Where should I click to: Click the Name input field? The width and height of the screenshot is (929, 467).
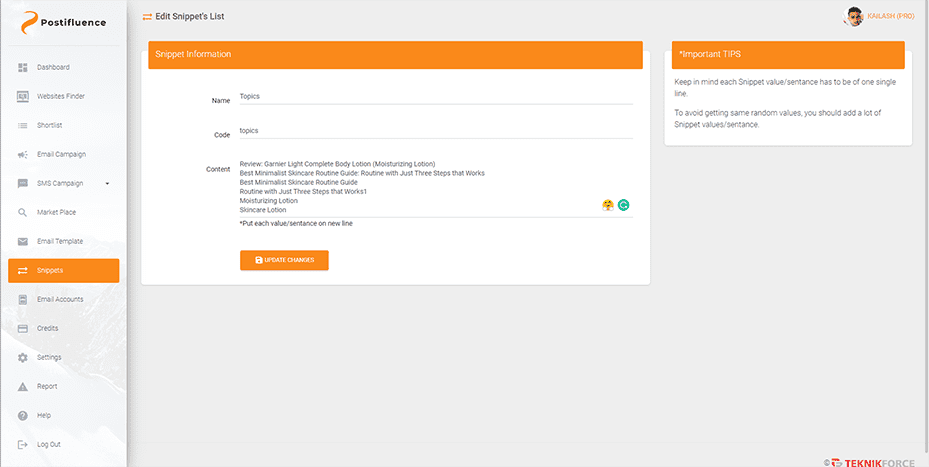[x=435, y=97]
